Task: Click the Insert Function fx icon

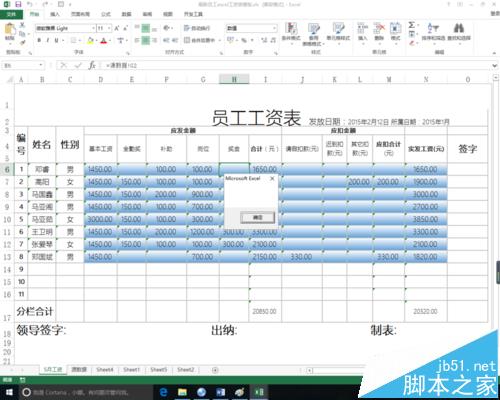Action: (x=92, y=65)
